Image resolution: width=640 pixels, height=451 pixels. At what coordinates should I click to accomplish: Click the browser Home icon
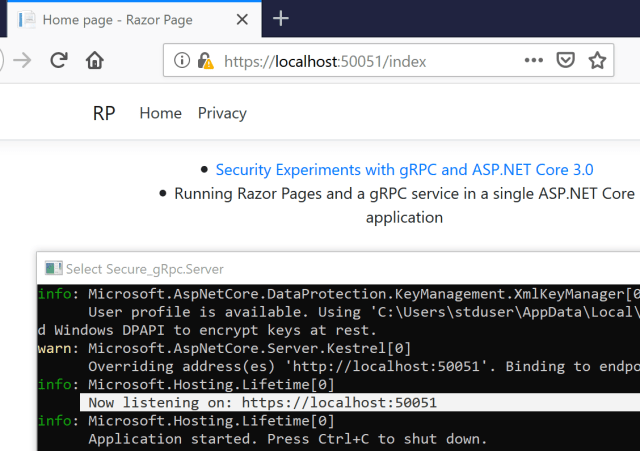tap(95, 60)
